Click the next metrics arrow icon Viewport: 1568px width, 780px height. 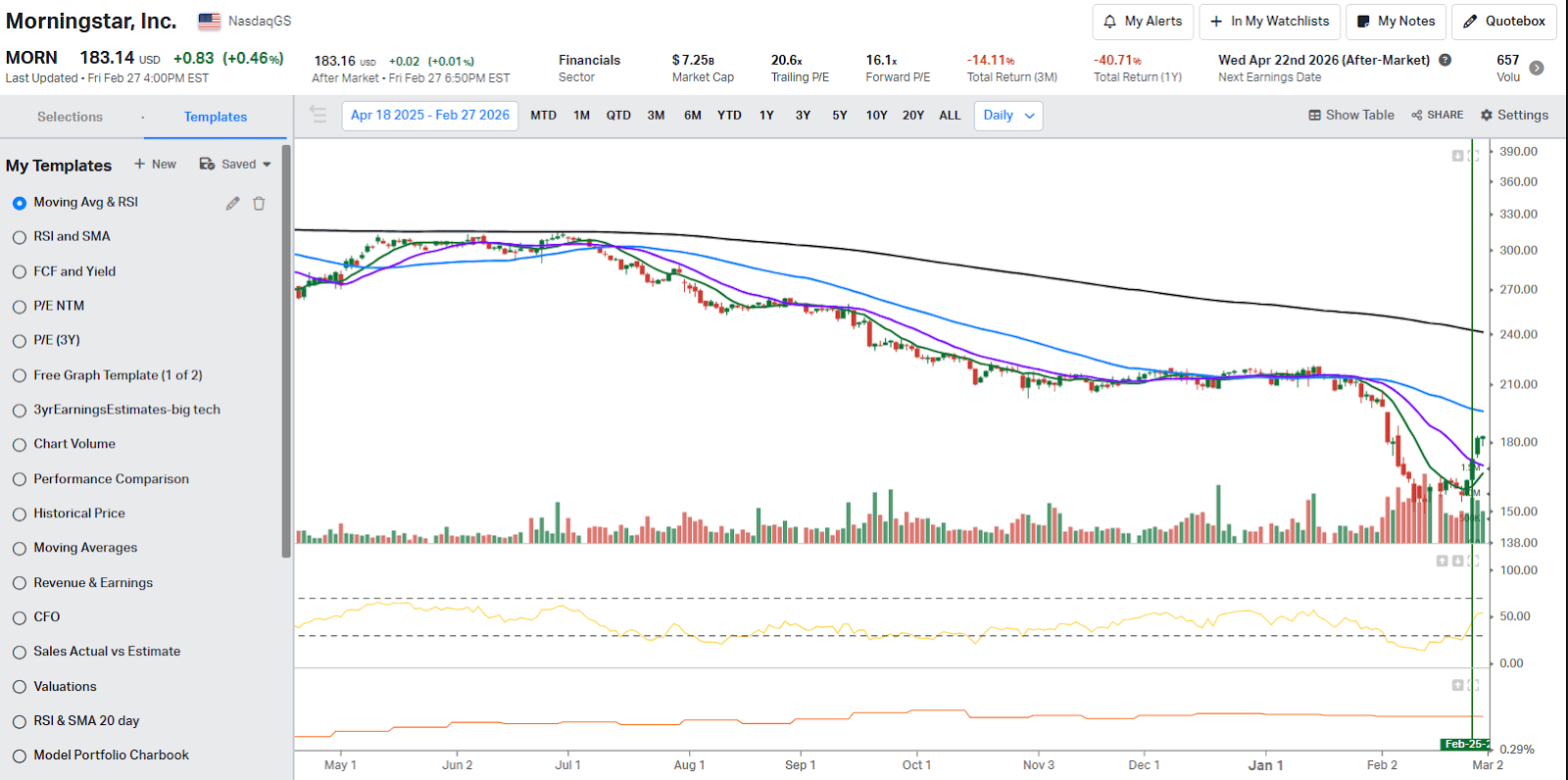coord(1537,68)
